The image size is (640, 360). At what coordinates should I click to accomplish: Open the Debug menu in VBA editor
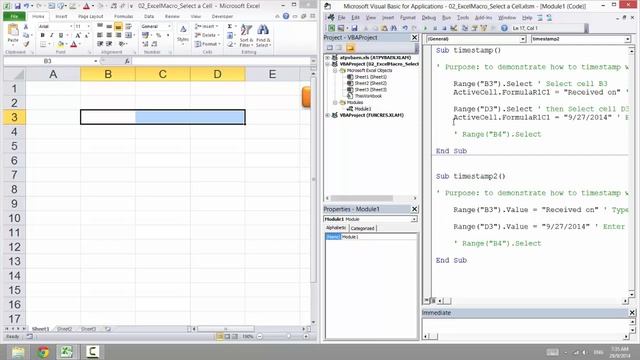429,18
